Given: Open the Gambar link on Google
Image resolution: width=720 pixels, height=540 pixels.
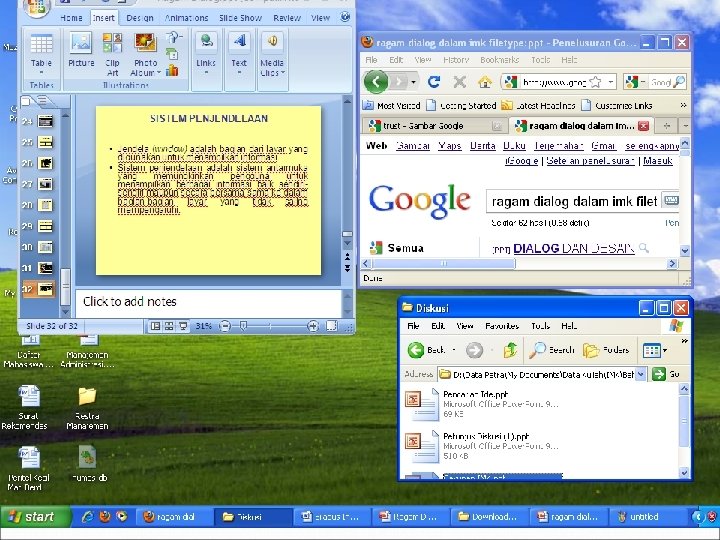Looking at the screenshot, I should click(x=413, y=146).
